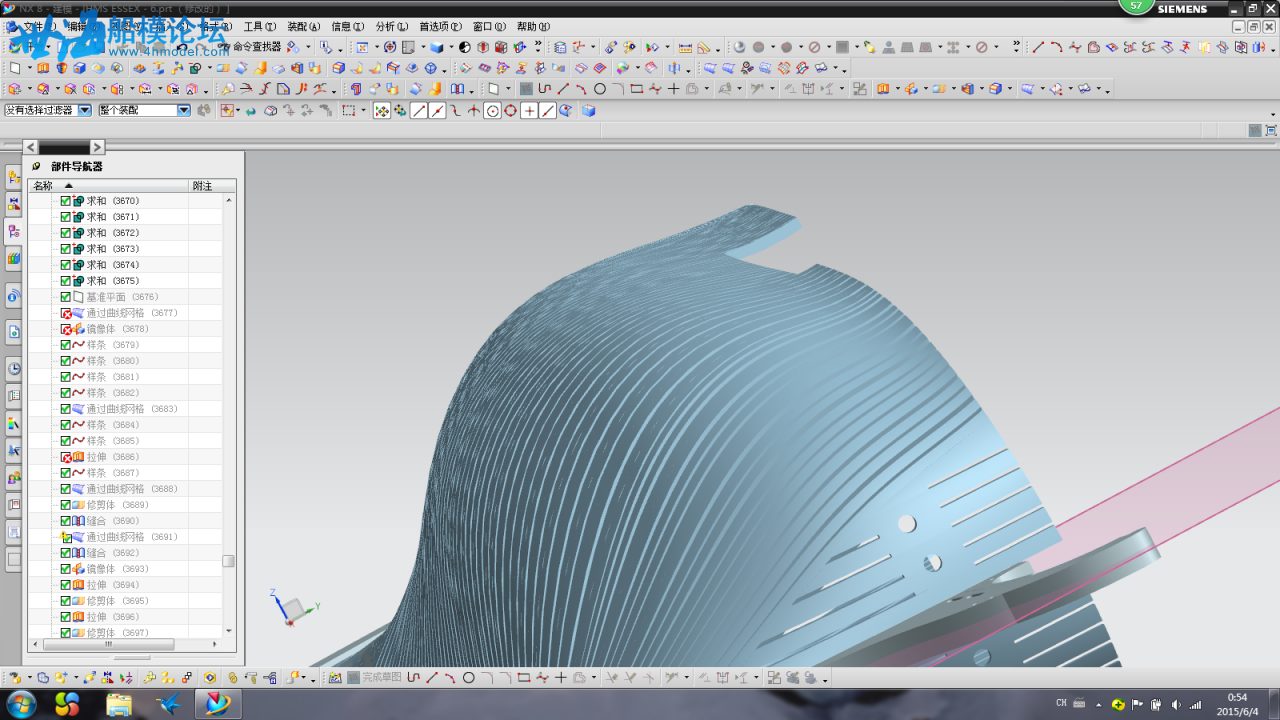
Task: Select the line tool in bottom sketch toolbar
Action: (x=432, y=677)
